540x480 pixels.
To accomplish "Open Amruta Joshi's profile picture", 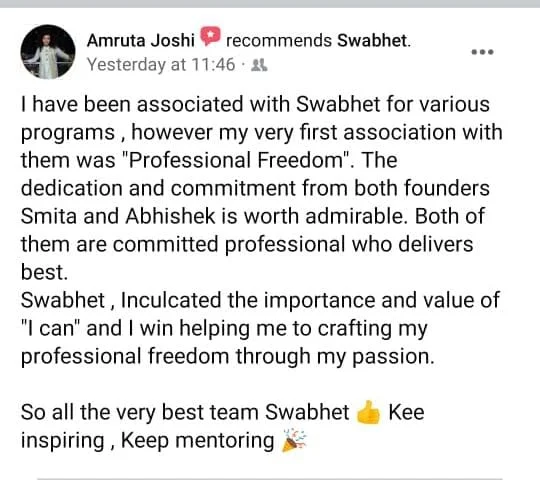I will (48, 52).
